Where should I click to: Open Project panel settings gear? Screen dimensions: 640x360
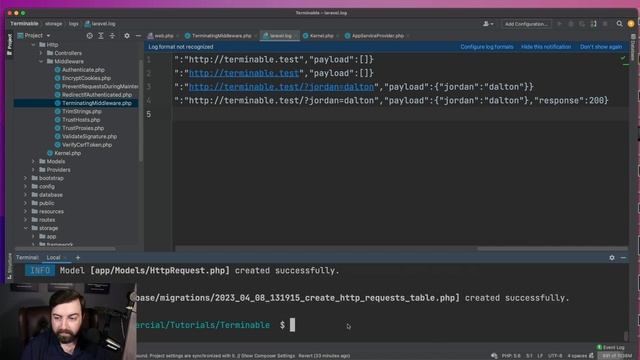(x=127, y=36)
